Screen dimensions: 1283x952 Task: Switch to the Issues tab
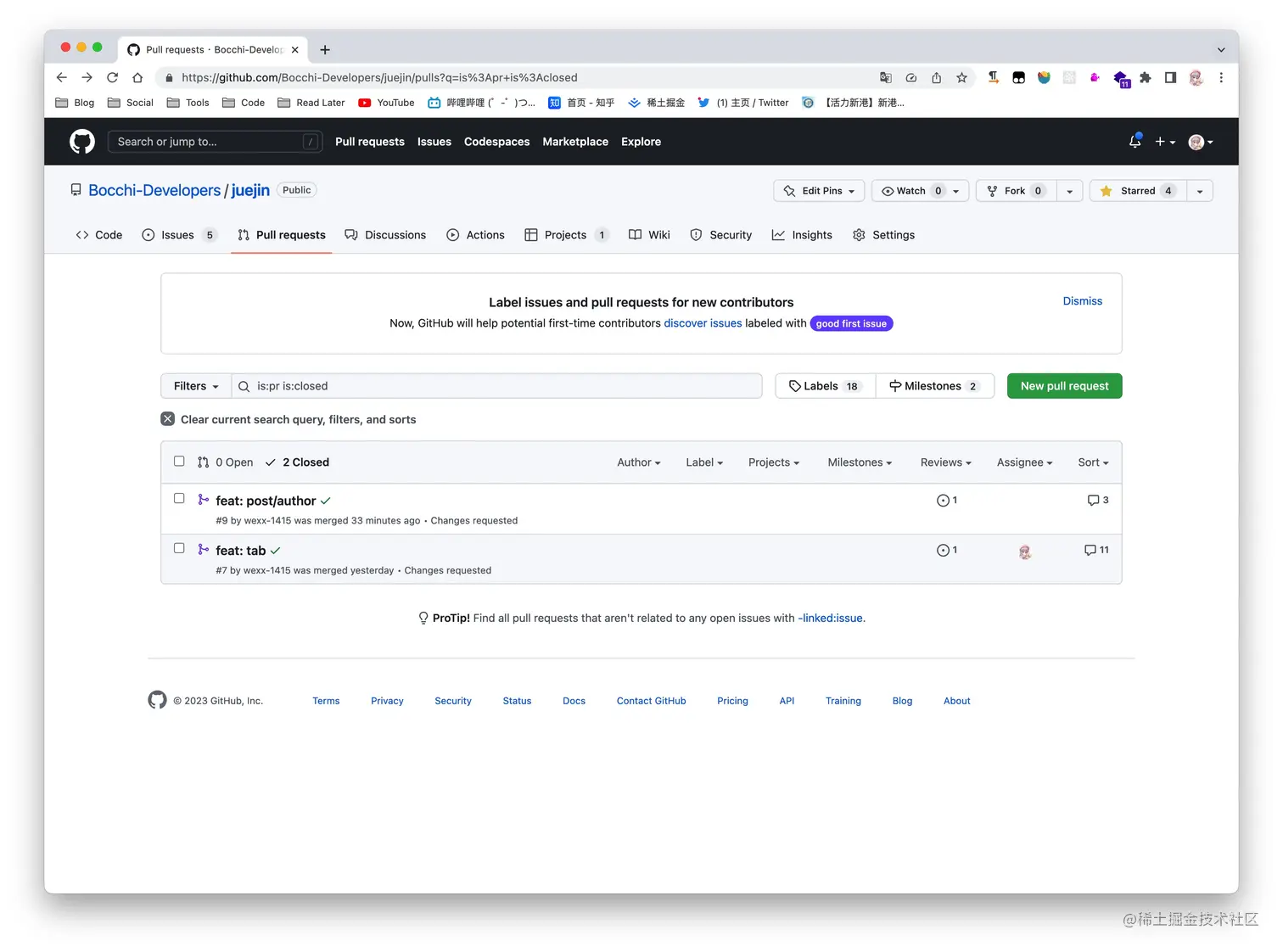coord(179,235)
